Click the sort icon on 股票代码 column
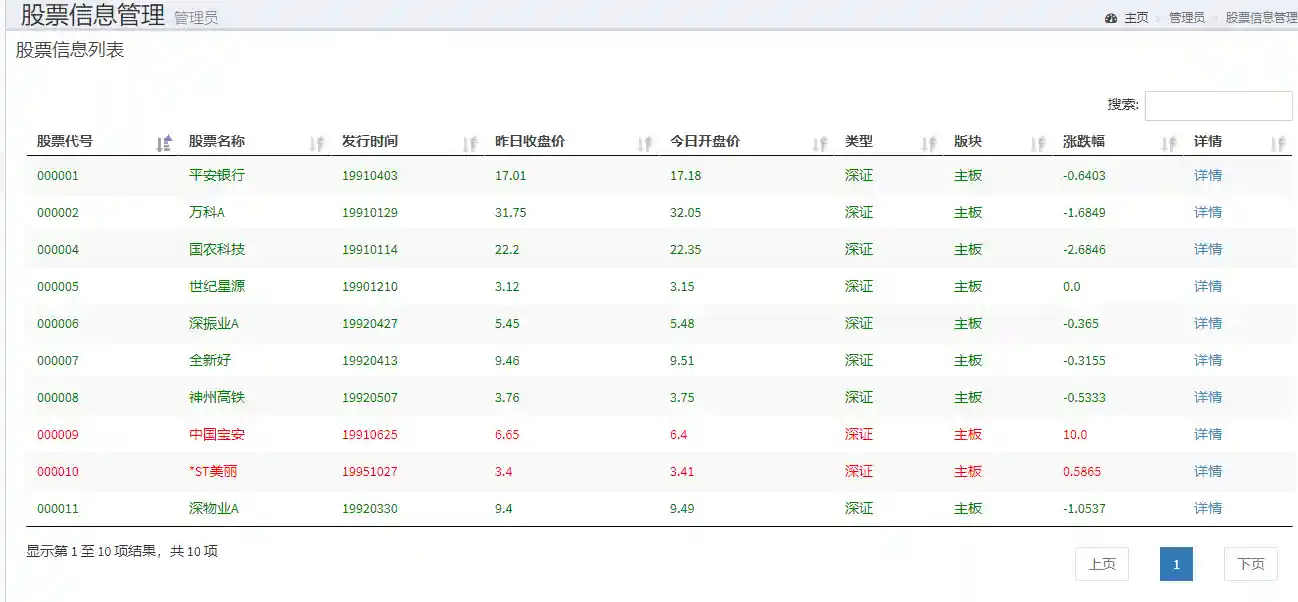Viewport: 1298px width, 602px height. coord(164,143)
